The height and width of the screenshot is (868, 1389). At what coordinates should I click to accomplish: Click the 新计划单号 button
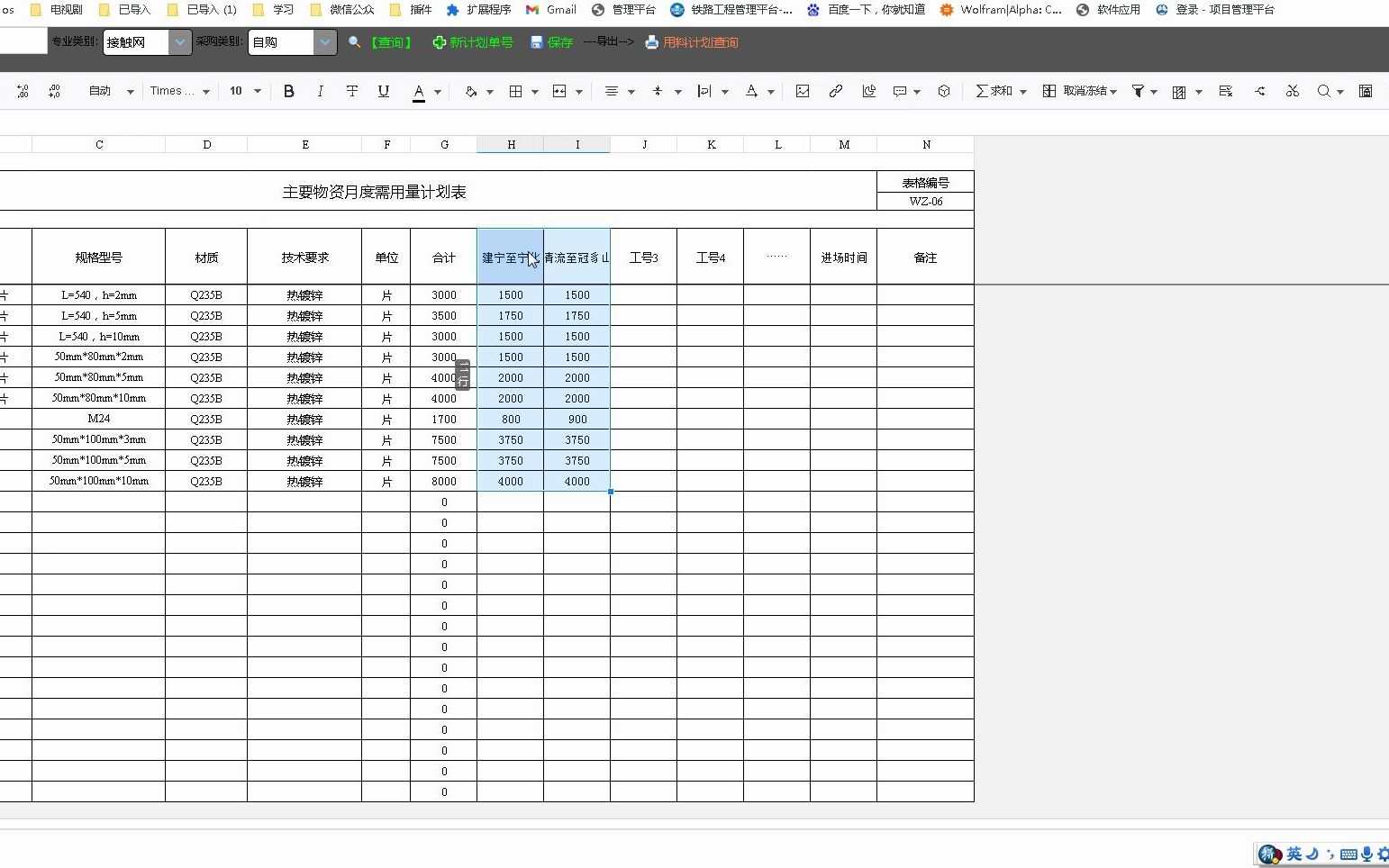coord(473,42)
